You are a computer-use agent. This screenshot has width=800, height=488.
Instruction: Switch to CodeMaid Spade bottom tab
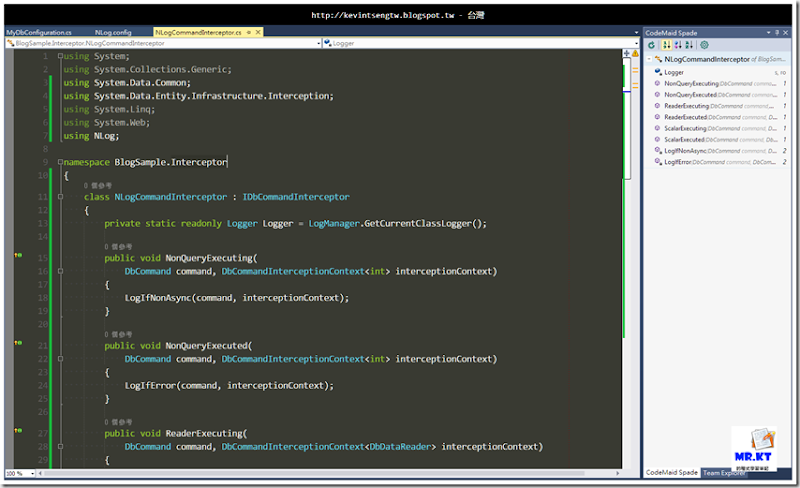click(671, 473)
